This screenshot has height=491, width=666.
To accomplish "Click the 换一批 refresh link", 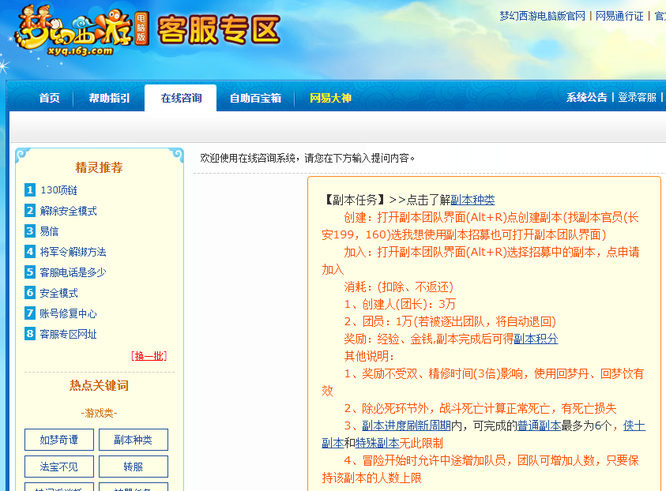I will 149,356.
